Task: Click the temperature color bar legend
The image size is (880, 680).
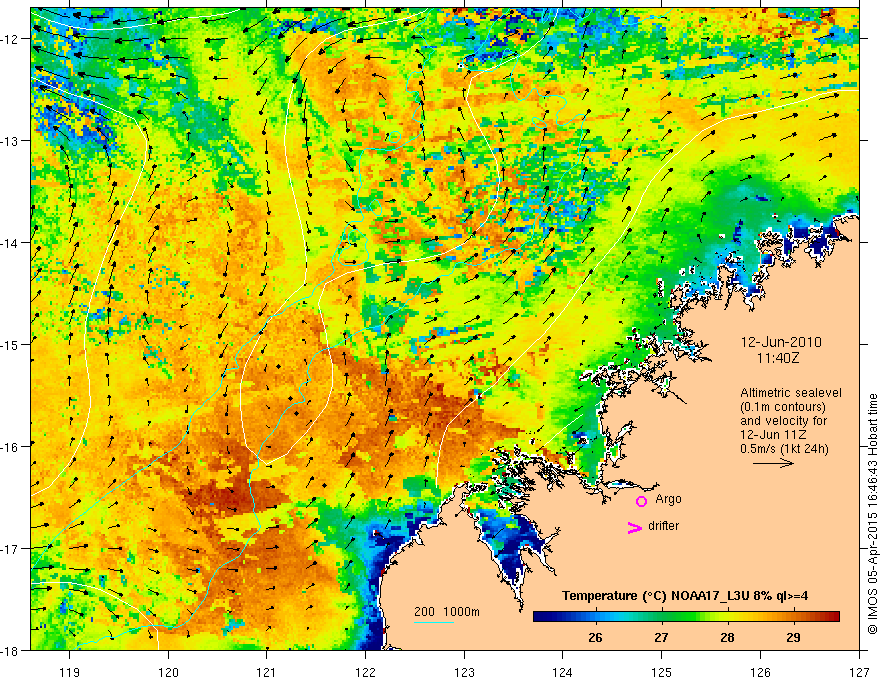Action: (686, 617)
